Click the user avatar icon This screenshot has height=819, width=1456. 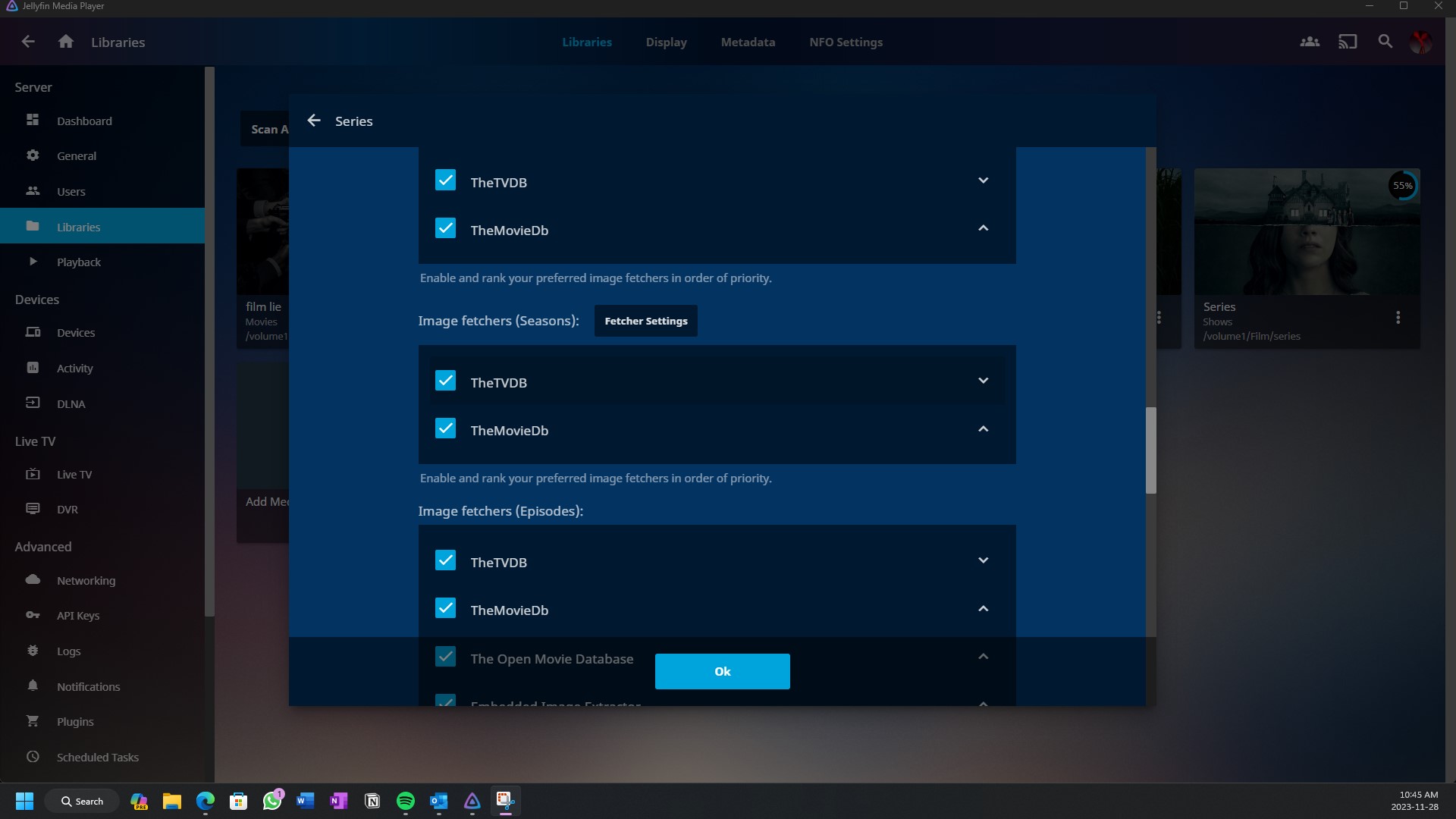coord(1420,42)
